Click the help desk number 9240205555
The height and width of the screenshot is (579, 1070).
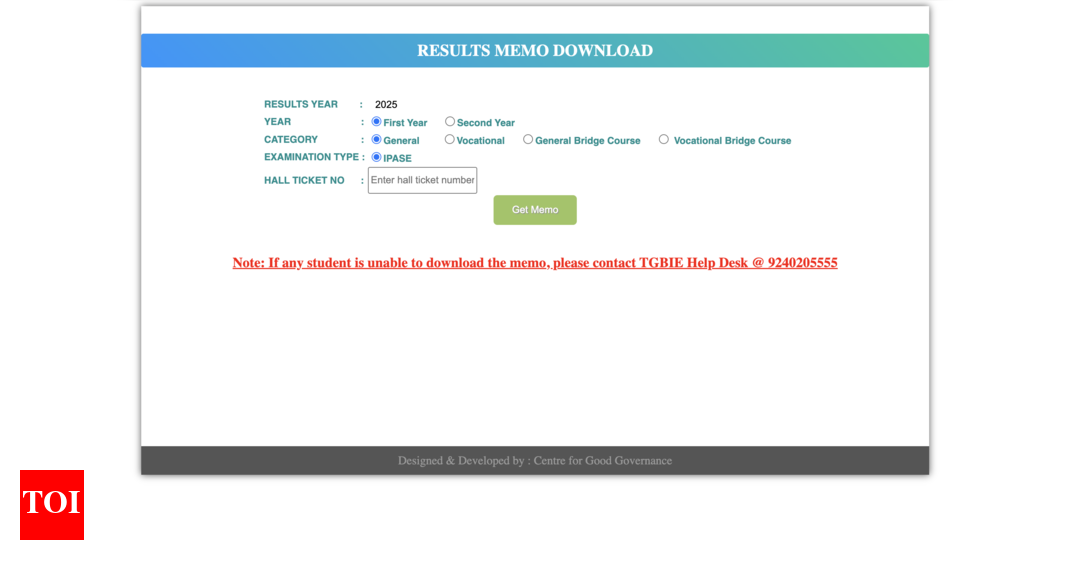click(x=802, y=263)
